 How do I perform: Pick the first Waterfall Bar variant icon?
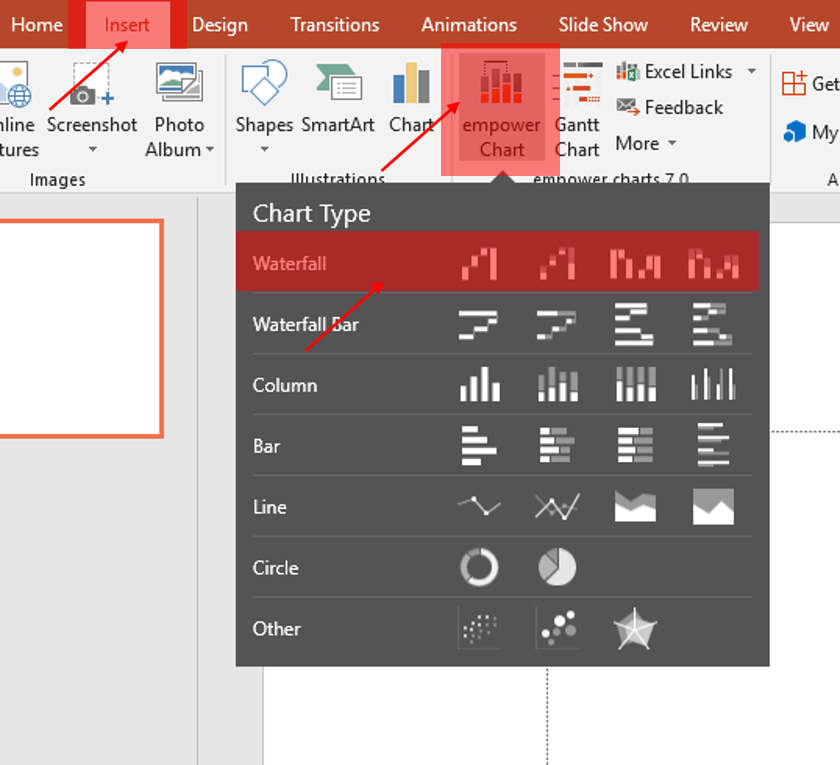[479, 325]
